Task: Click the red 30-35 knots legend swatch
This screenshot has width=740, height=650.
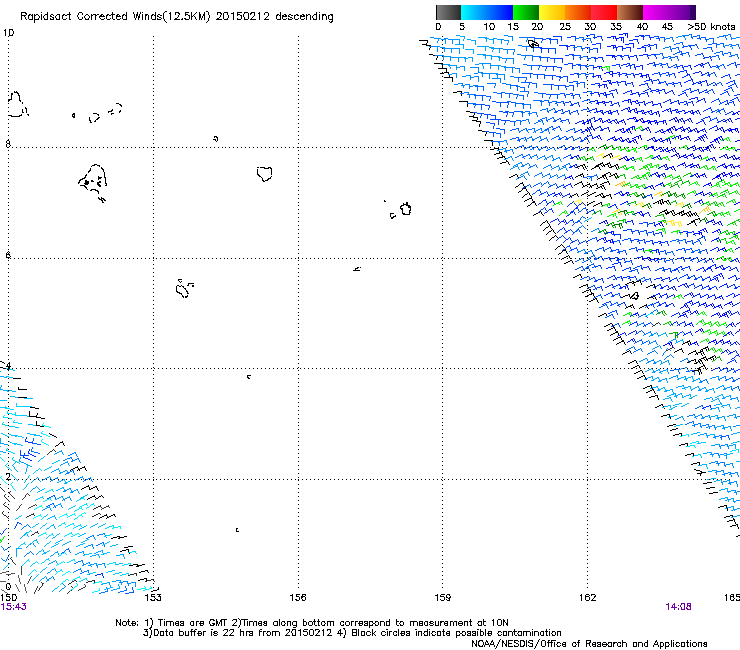Action: coord(604,12)
